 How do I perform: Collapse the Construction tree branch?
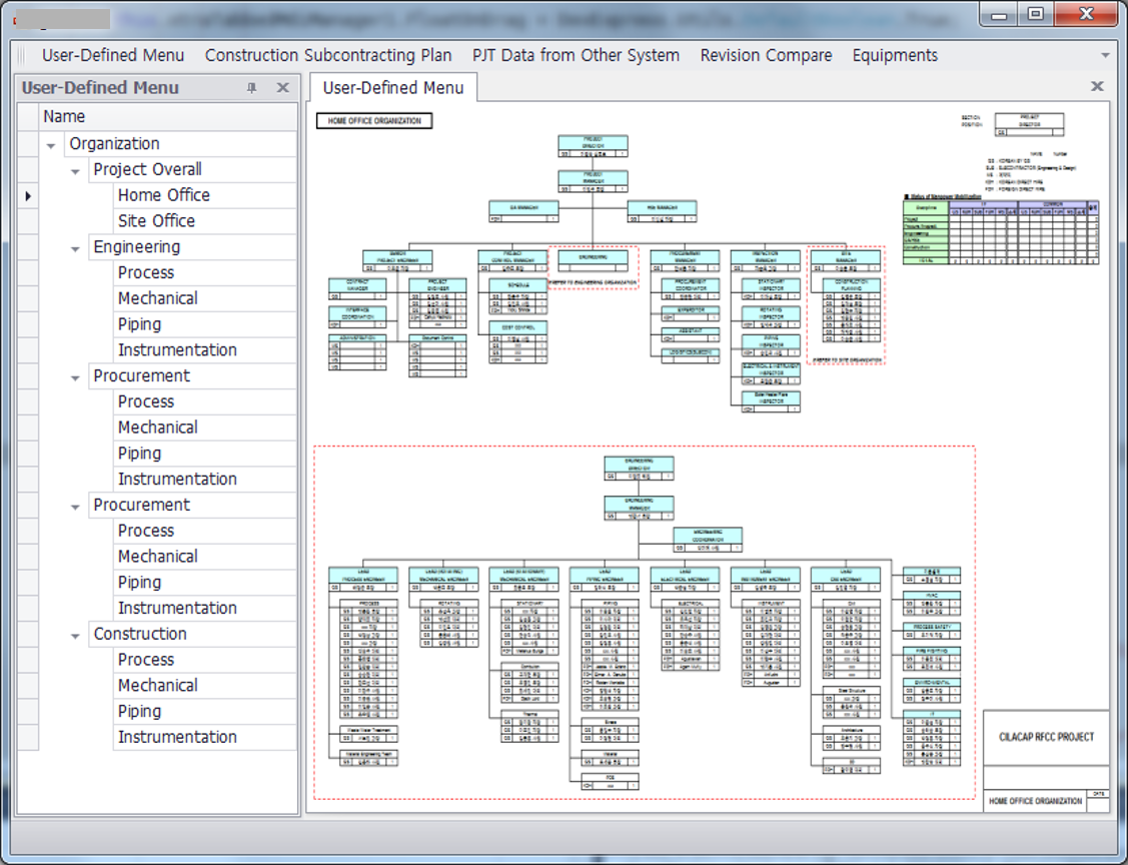[75, 635]
